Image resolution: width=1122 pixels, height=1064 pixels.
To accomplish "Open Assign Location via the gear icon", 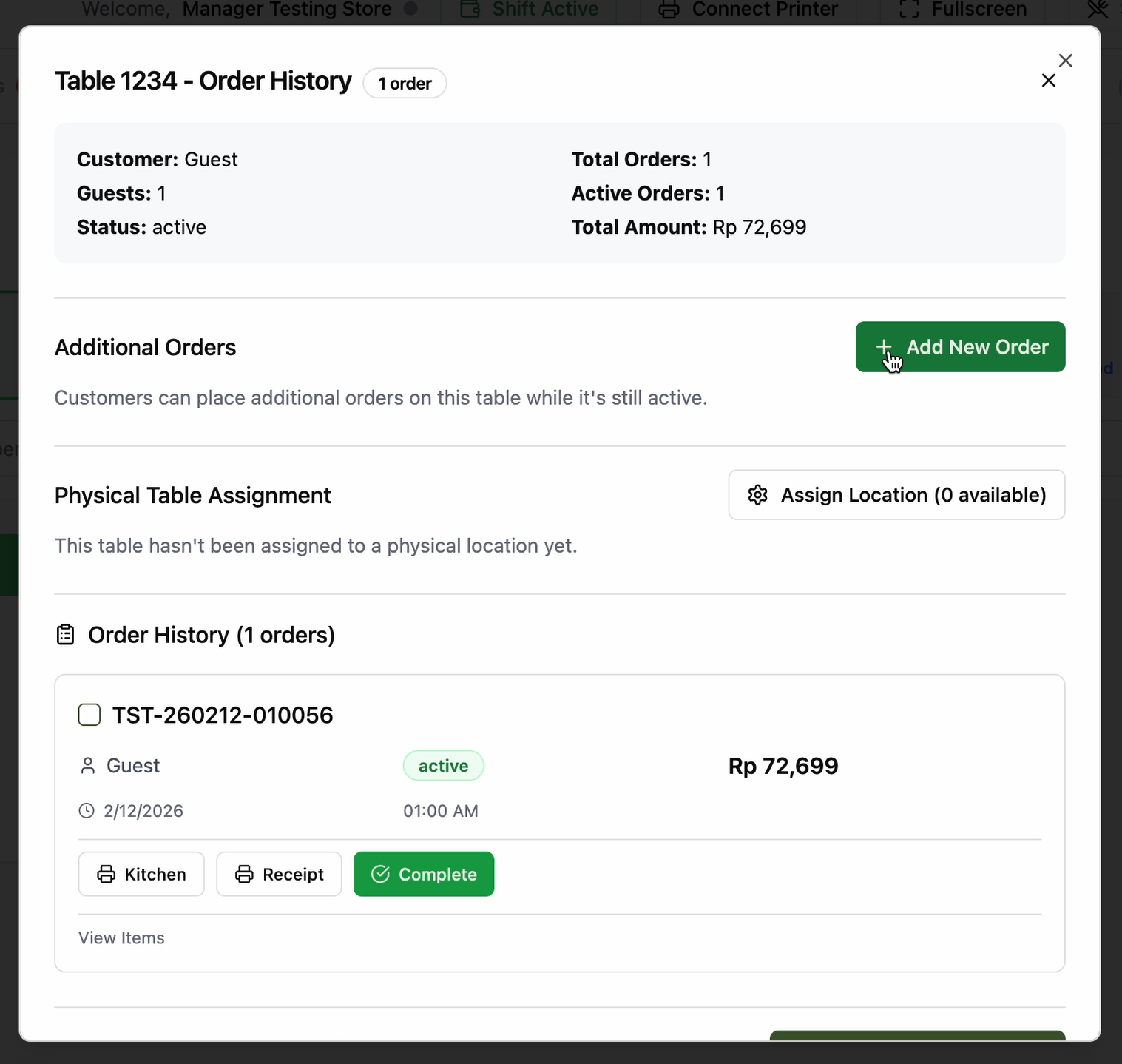I will point(758,495).
